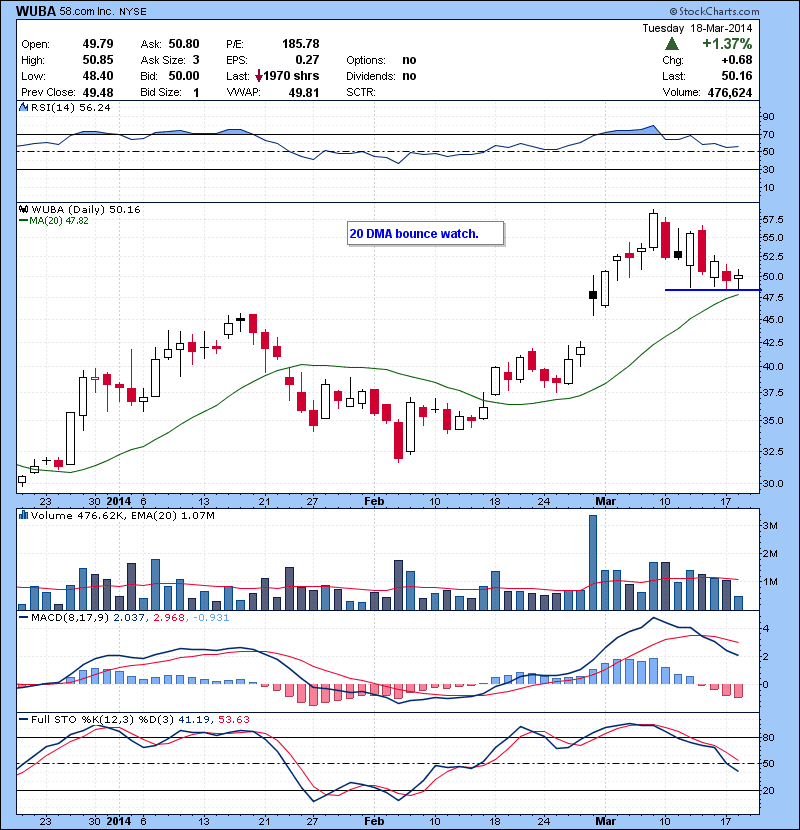Click the Chg value +0.68
Viewport: 800px width, 830px height.
tap(736, 60)
